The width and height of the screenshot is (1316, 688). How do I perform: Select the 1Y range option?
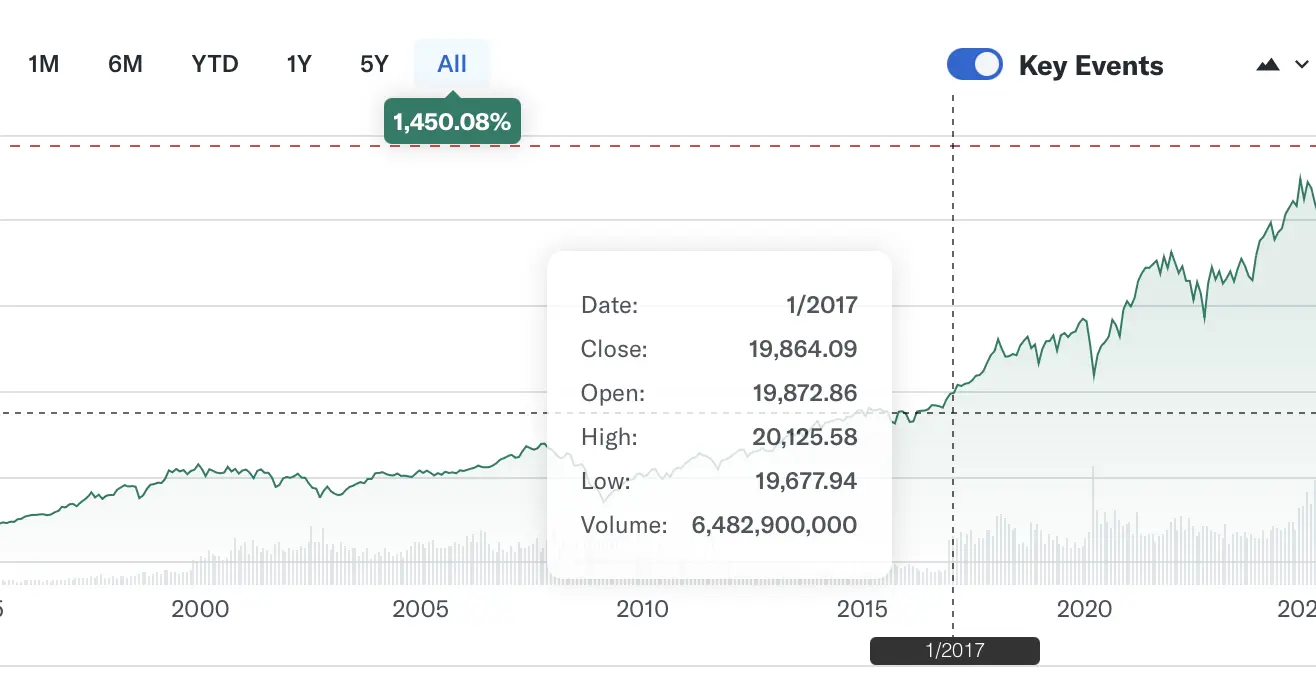click(298, 65)
